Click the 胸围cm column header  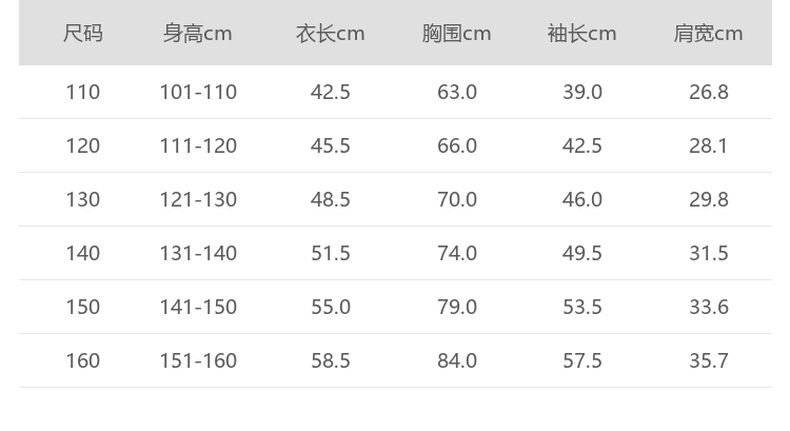[x=456, y=34]
